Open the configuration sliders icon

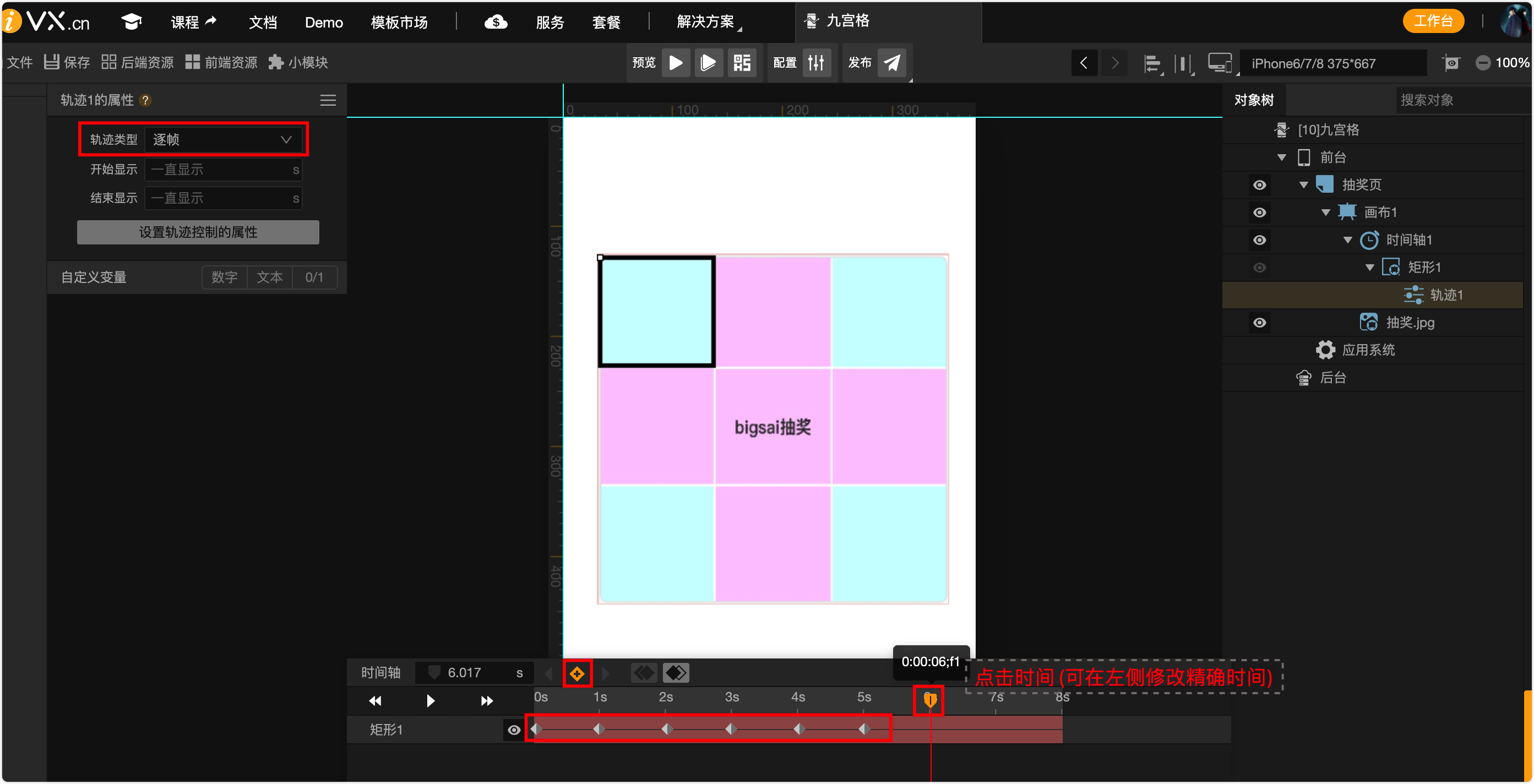pyautogui.click(x=816, y=63)
